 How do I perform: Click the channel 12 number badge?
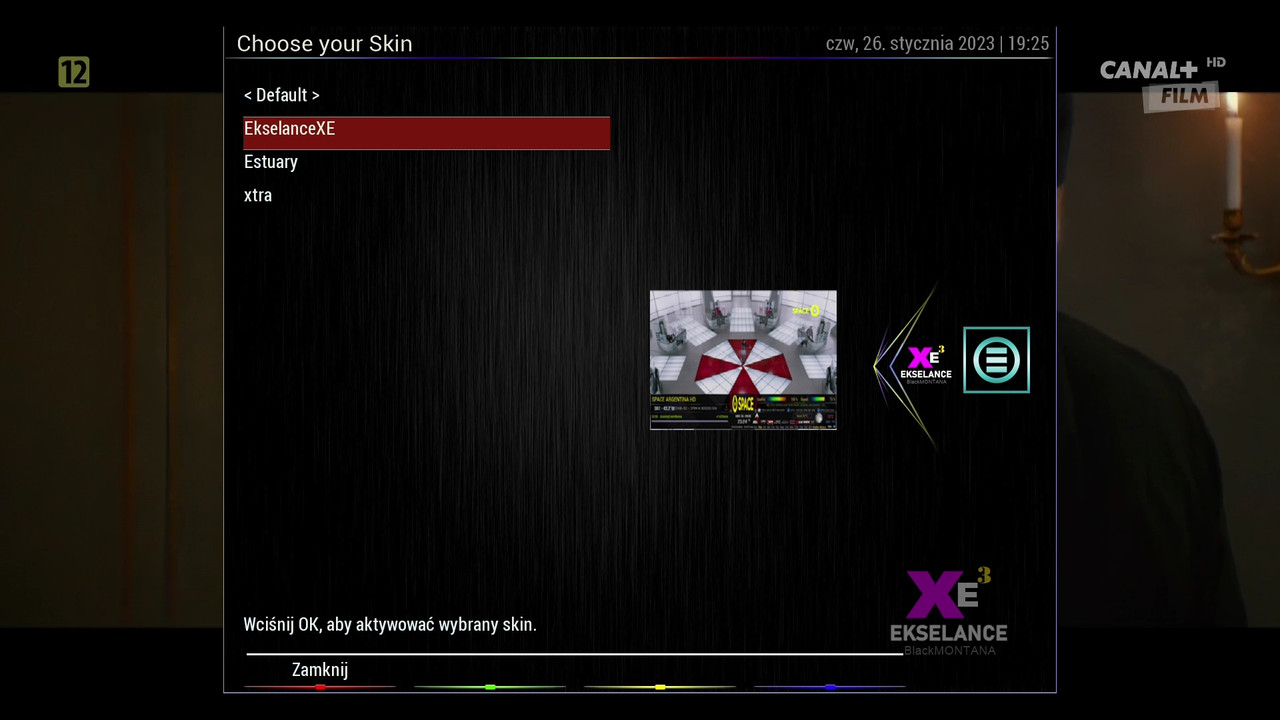click(x=74, y=72)
